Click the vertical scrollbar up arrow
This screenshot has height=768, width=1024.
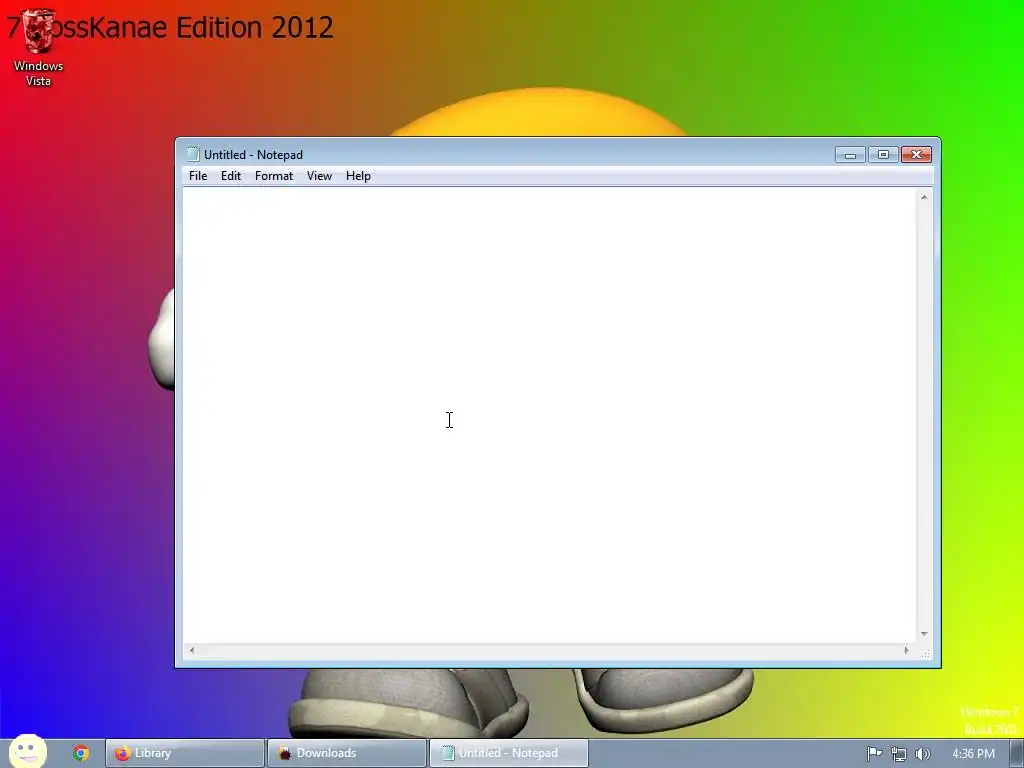(x=924, y=197)
